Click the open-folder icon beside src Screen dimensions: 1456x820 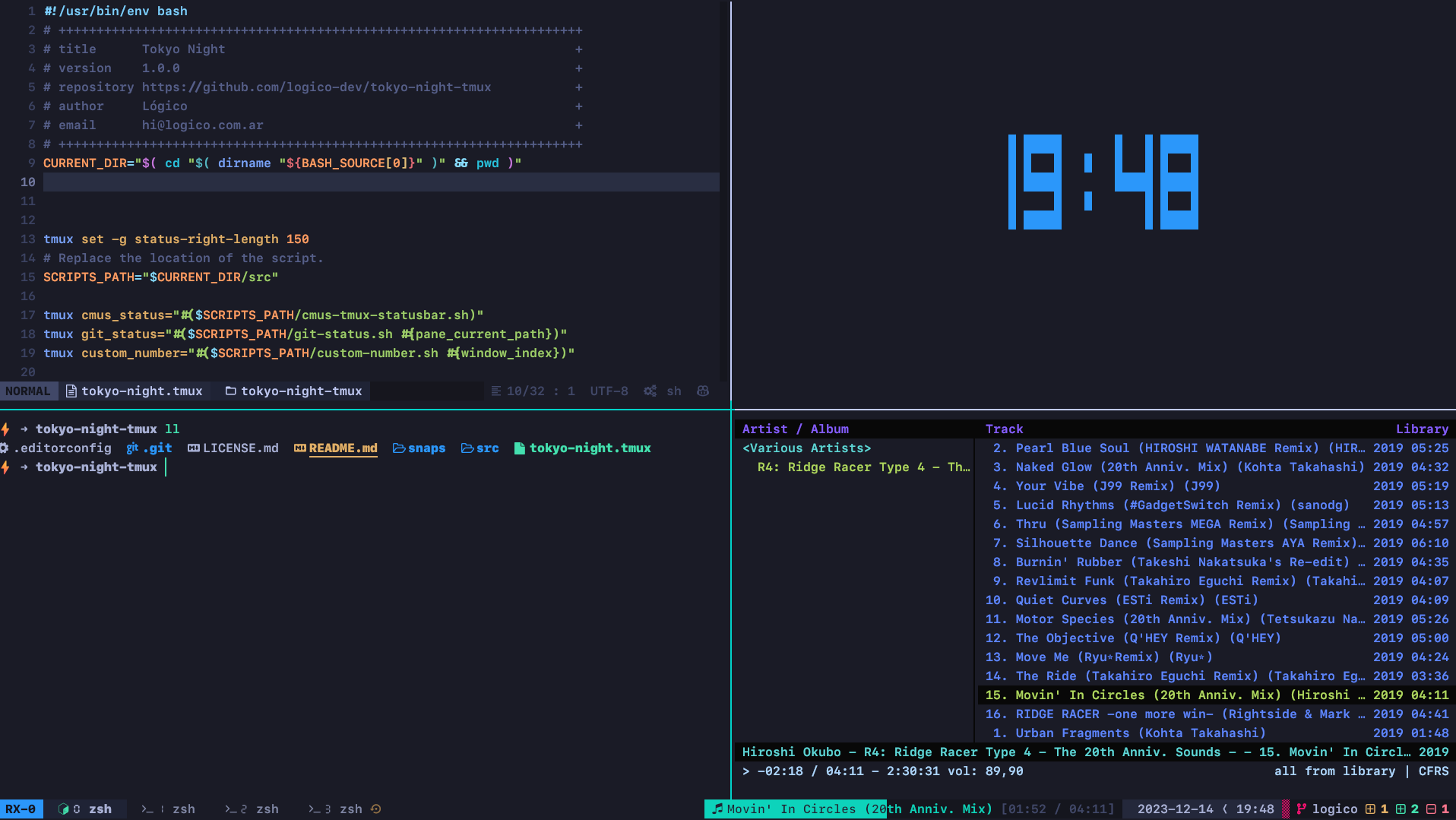click(467, 448)
